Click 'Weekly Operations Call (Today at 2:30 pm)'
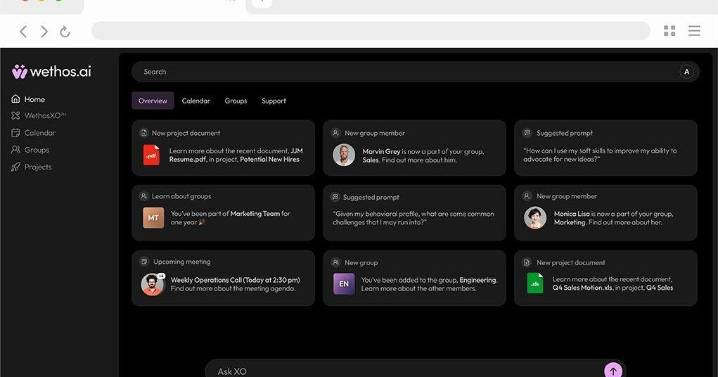The height and width of the screenshot is (377, 718). click(235, 279)
